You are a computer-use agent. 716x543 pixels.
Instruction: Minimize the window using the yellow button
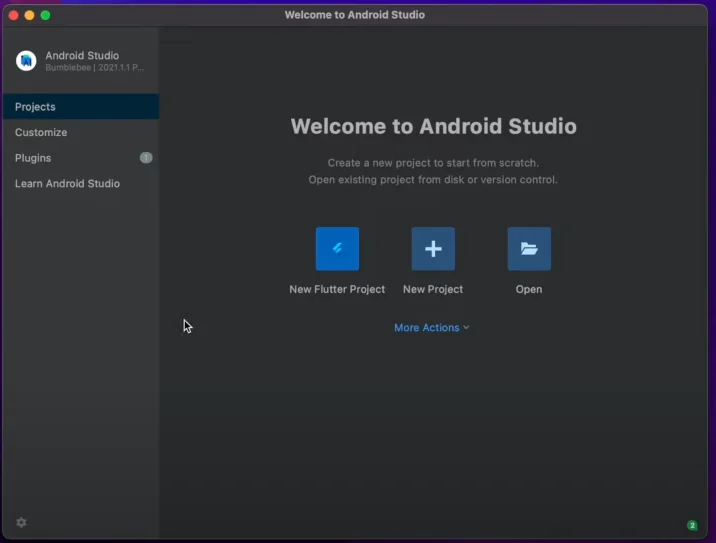click(x=30, y=15)
